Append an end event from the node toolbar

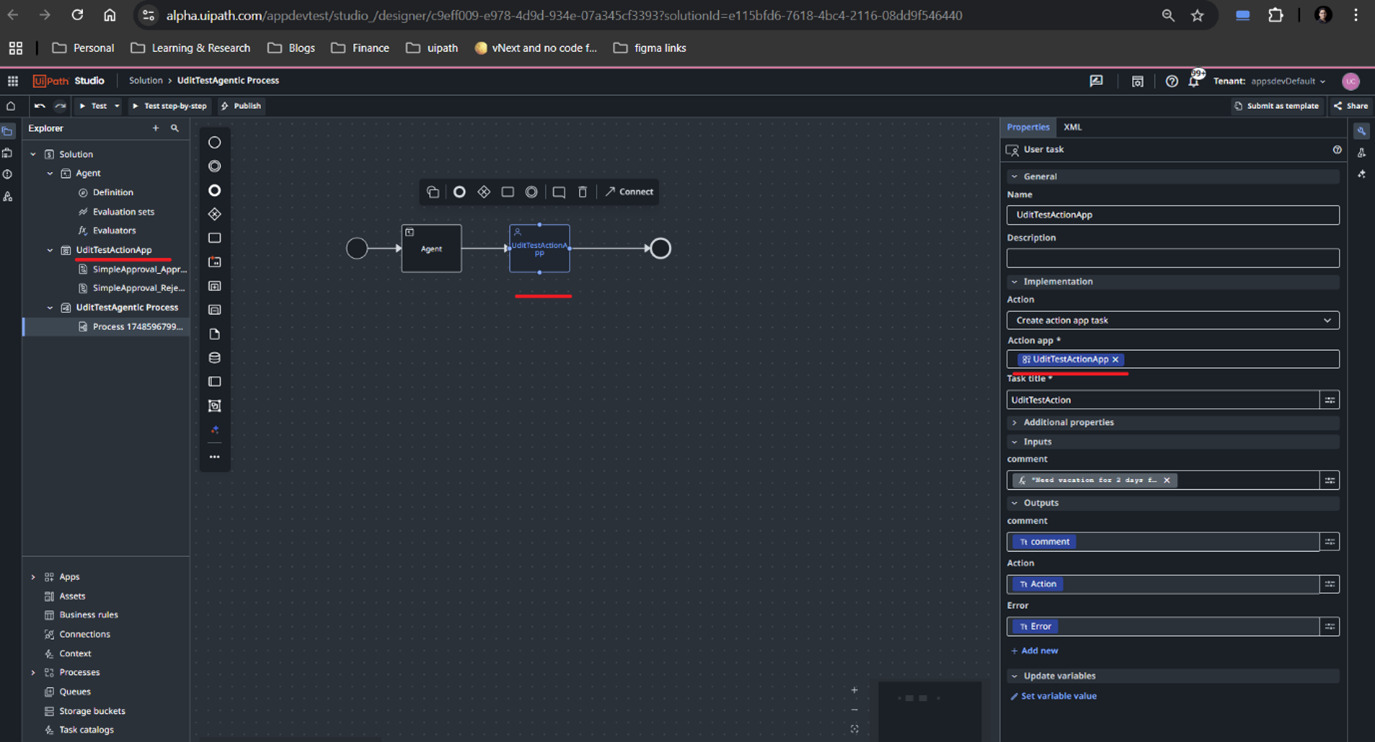(x=459, y=192)
